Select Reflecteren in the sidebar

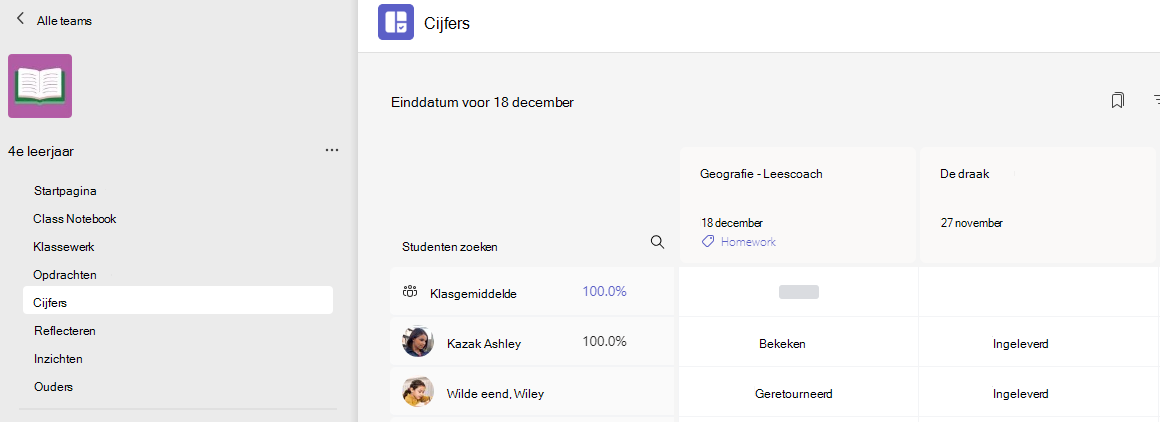[x=65, y=330]
